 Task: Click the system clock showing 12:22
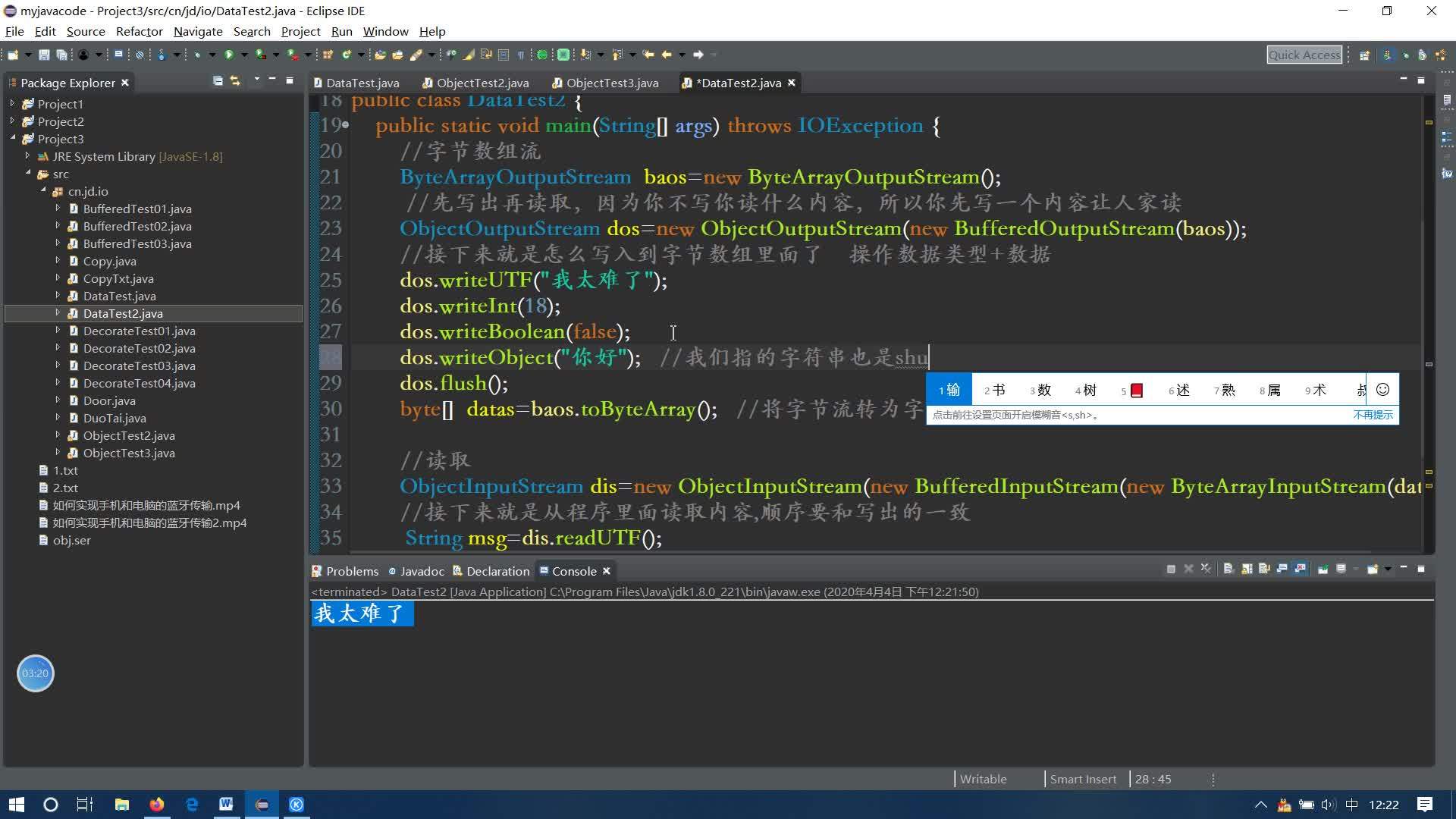(1383, 805)
